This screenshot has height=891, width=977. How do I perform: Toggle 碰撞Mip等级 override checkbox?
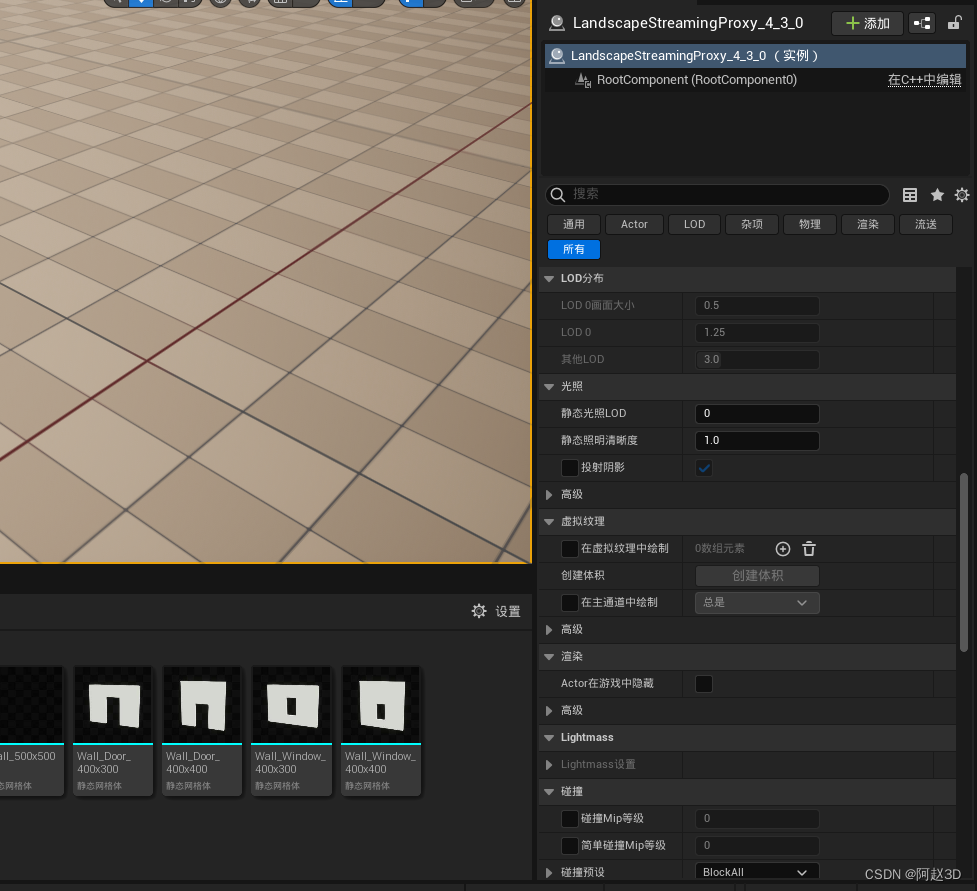(570, 819)
